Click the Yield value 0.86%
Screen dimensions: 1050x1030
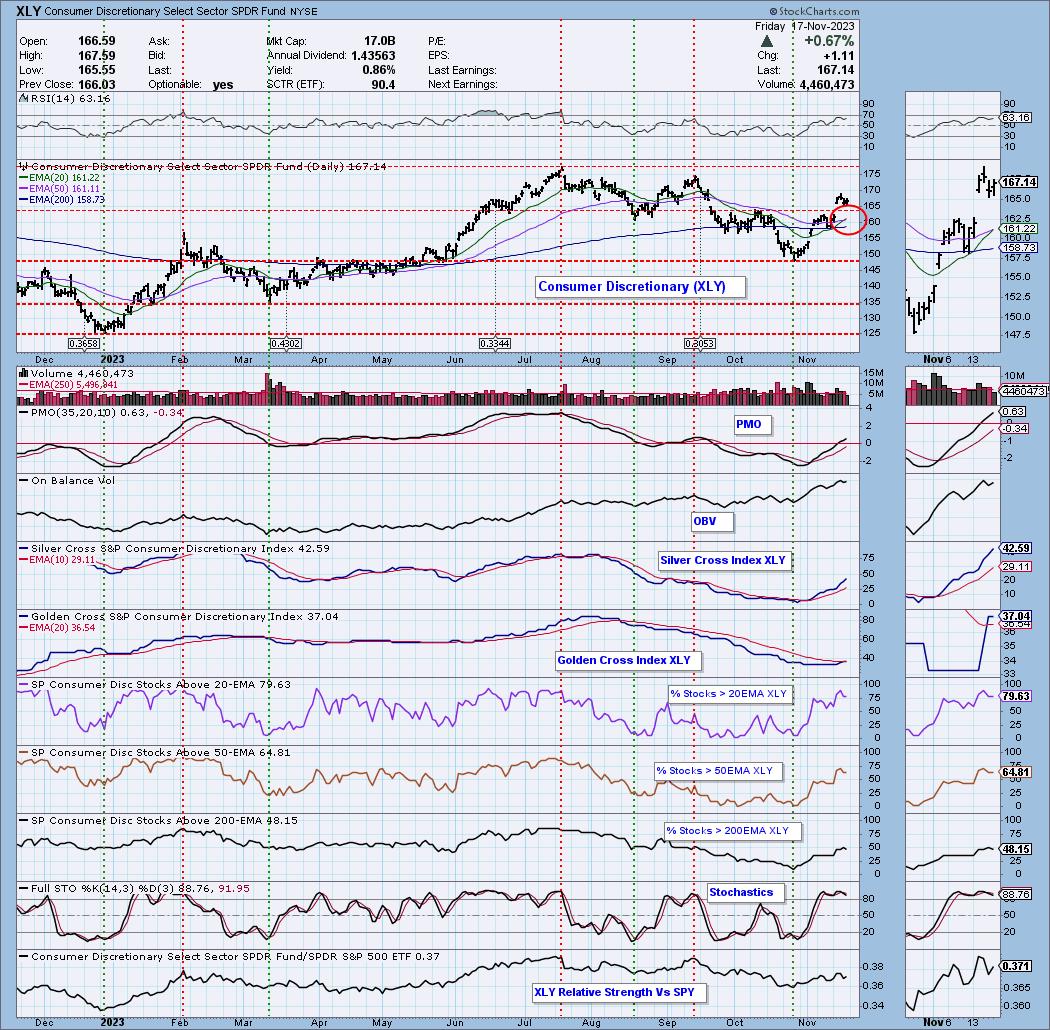click(x=379, y=70)
